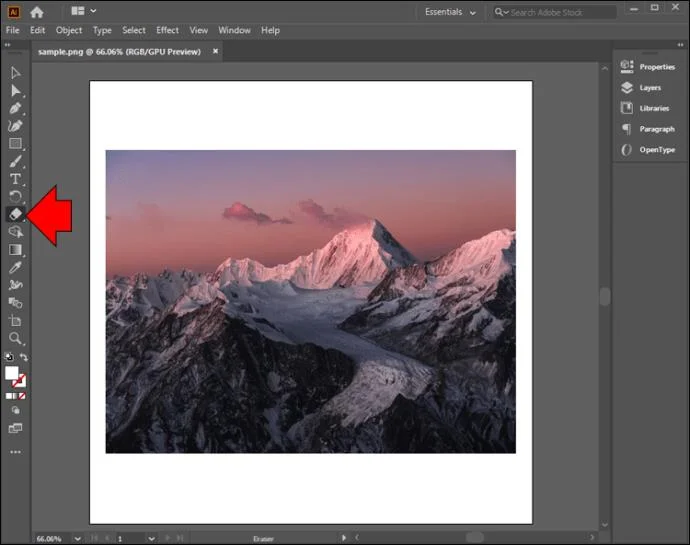
Task: Click the white Fill color swatch
Action: [x=11, y=373]
